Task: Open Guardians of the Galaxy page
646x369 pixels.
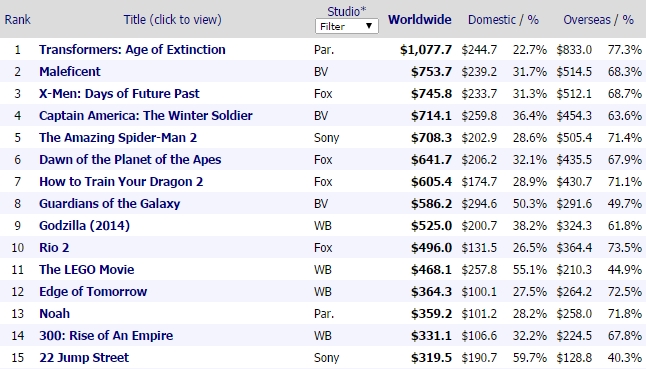Action: point(110,203)
